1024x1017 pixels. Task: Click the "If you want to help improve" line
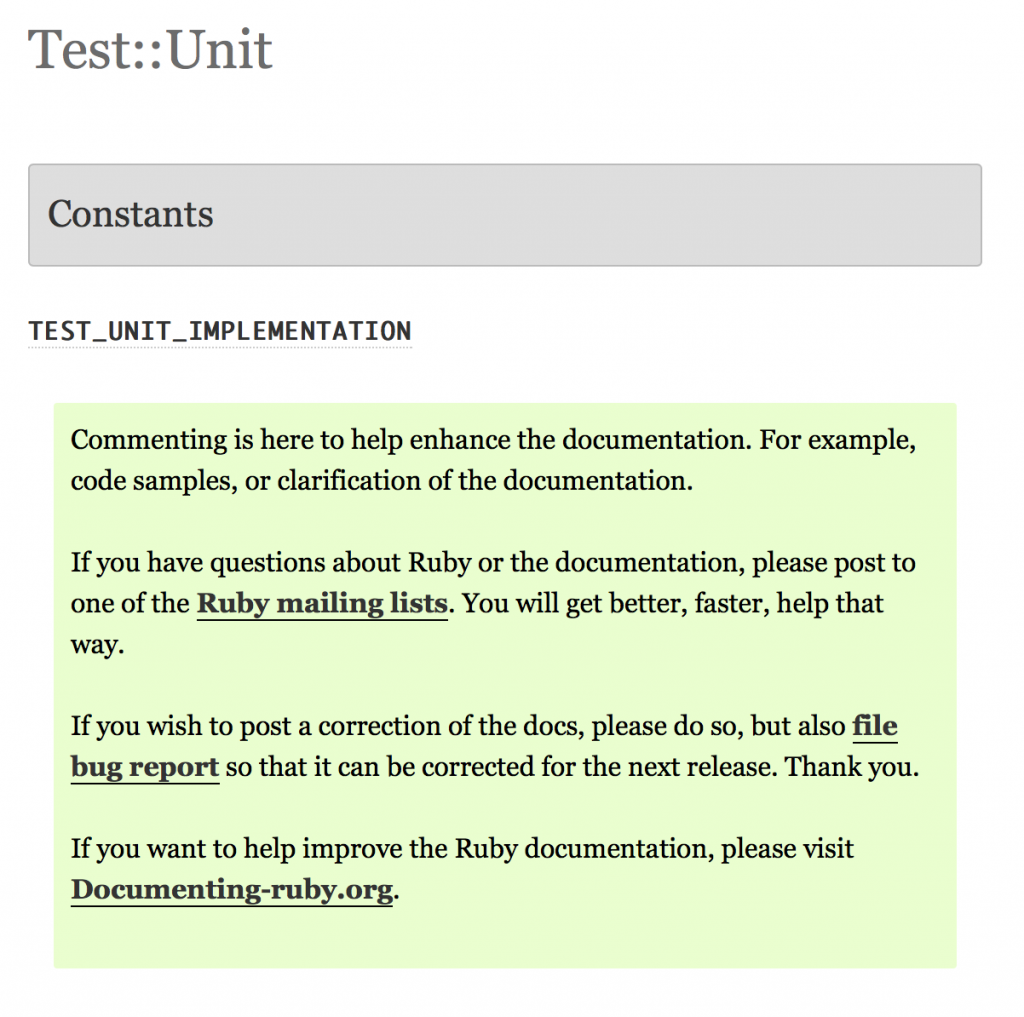tap(462, 848)
